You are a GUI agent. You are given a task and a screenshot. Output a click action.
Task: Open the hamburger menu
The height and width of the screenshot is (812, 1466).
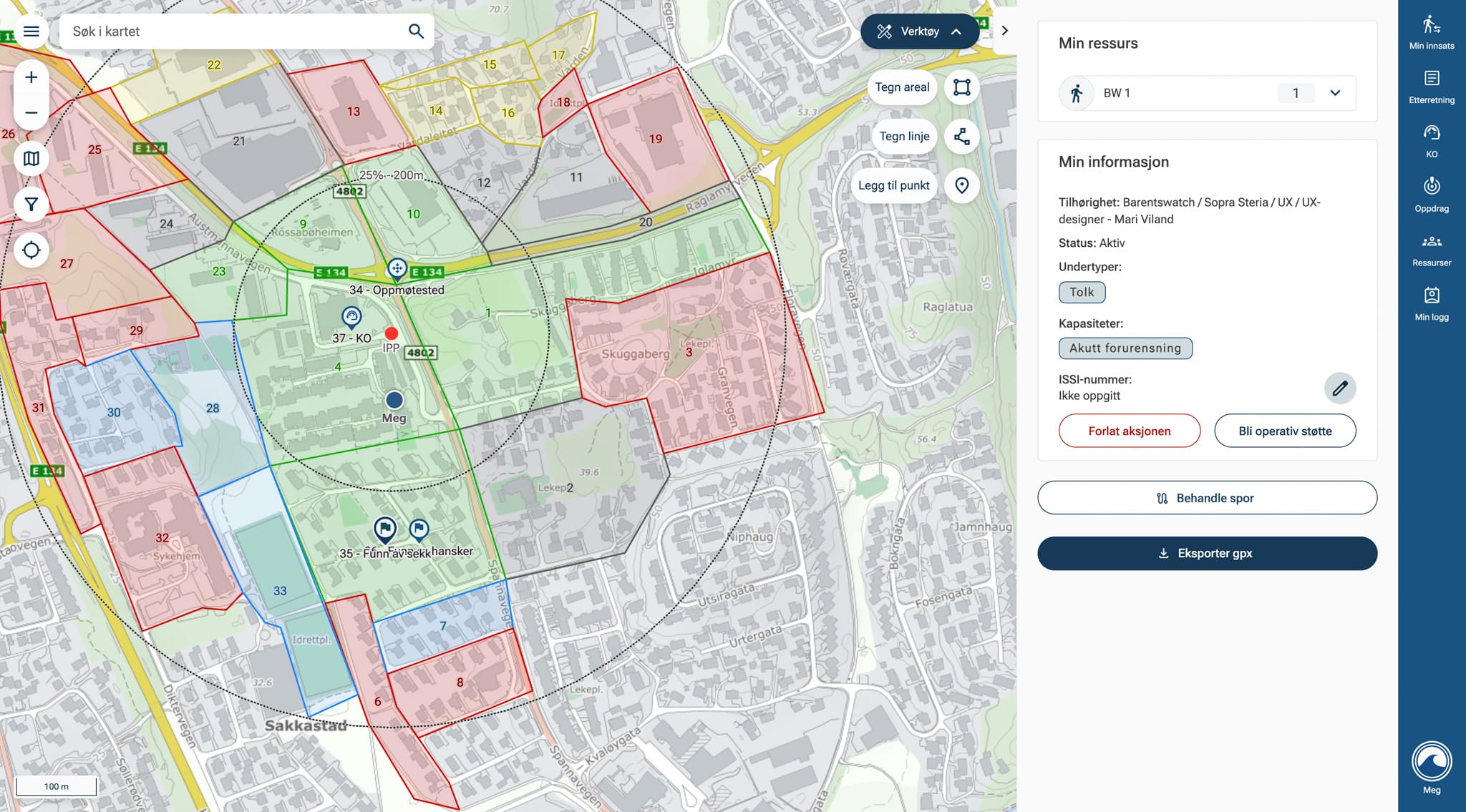(31, 31)
